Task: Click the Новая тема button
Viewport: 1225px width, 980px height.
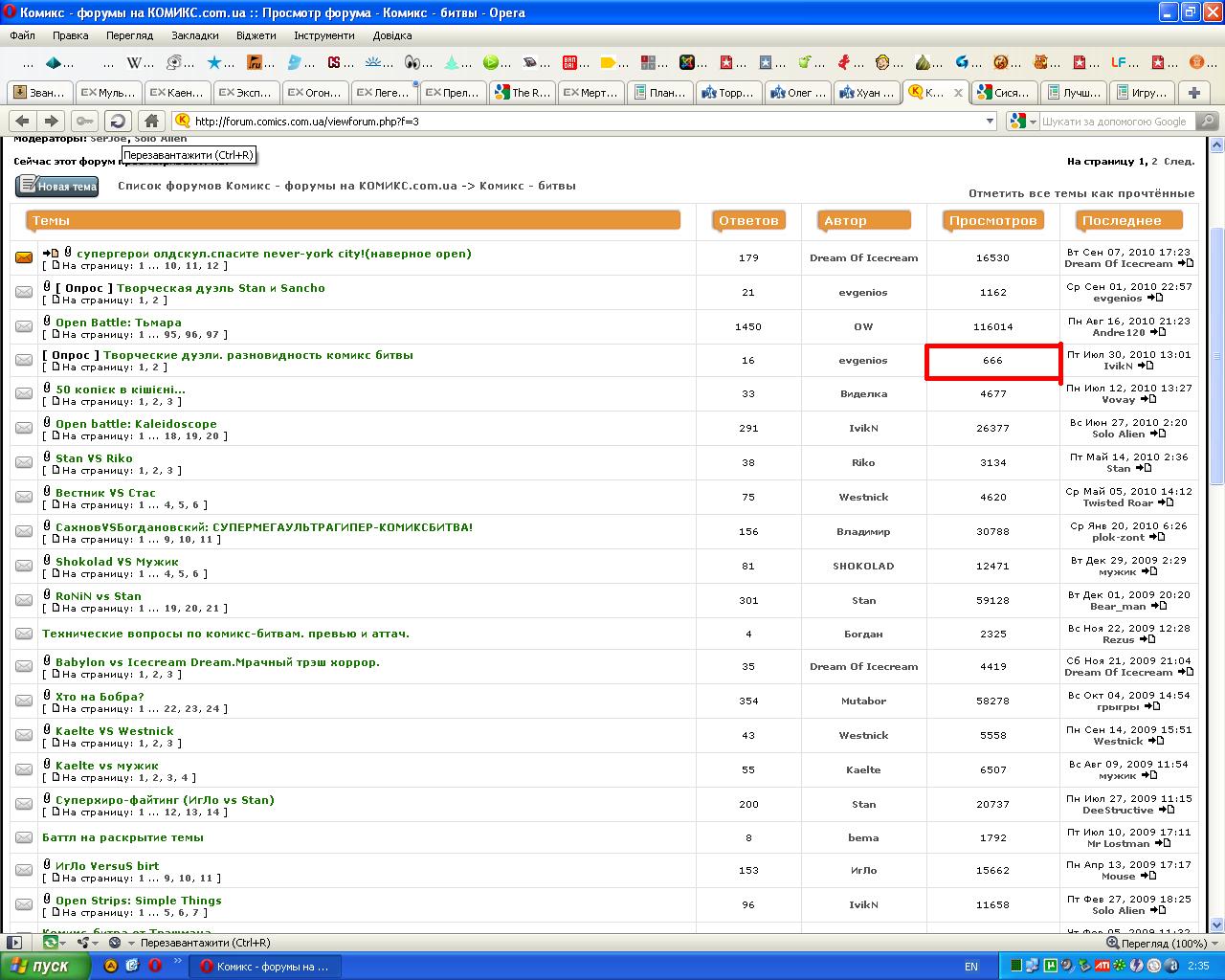Action: tap(57, 186)
